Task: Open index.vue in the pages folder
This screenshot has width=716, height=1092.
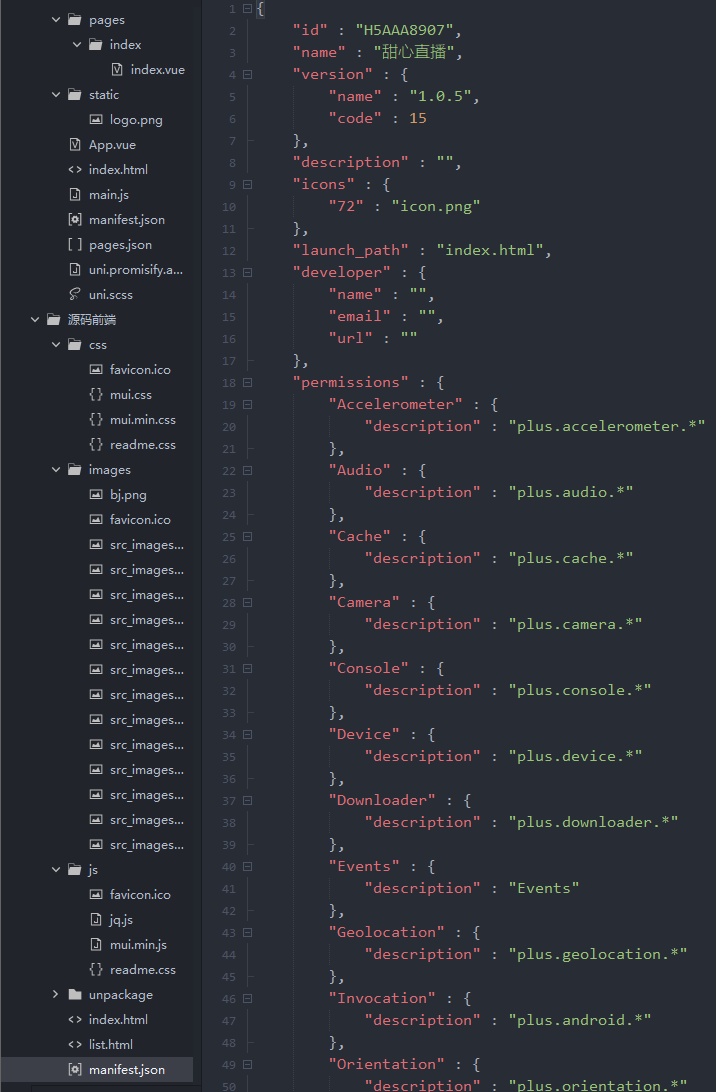Action: (157, 70)
